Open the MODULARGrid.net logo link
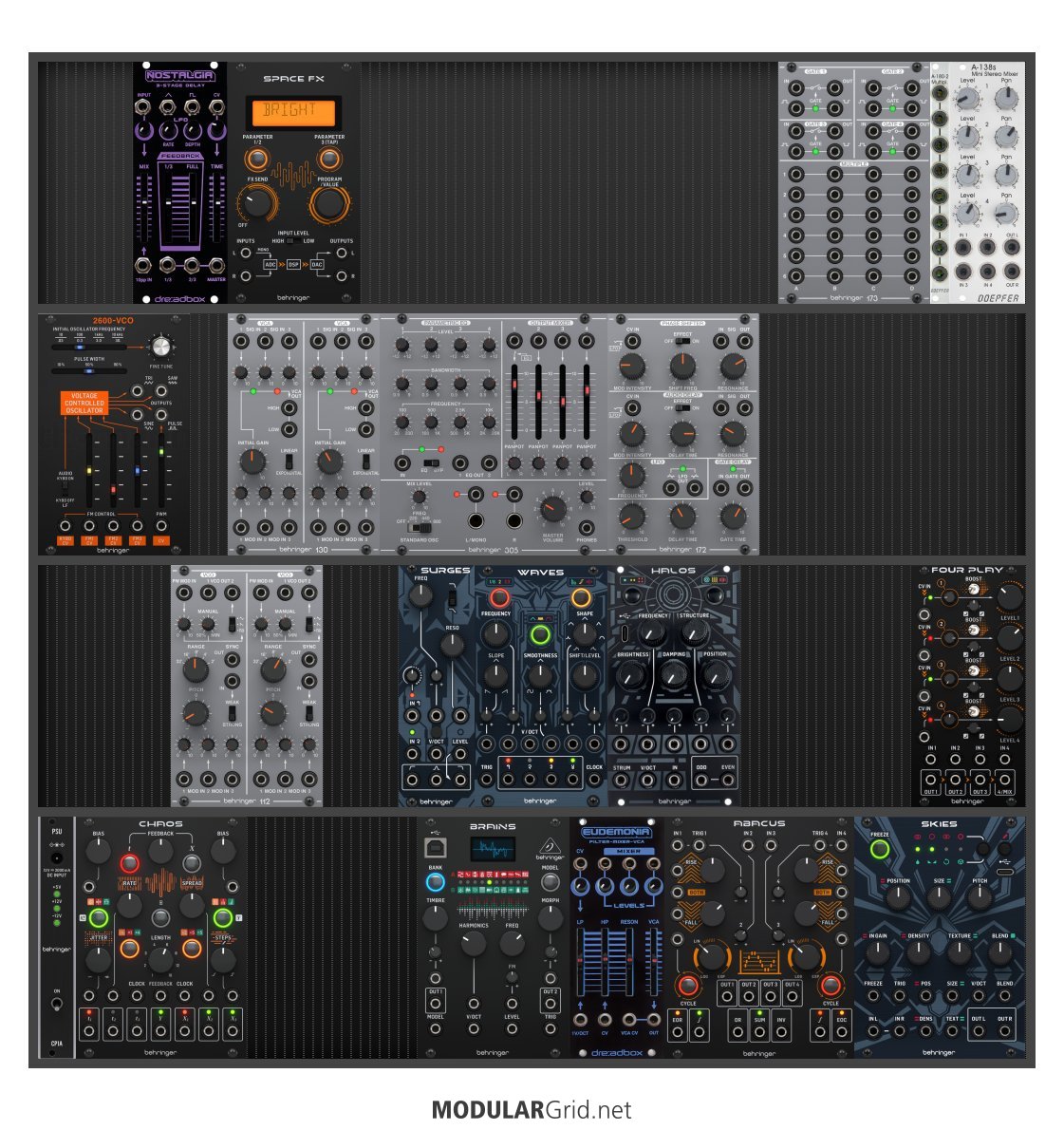This screenshot has height=1130, width=1064. [532, 1110]
